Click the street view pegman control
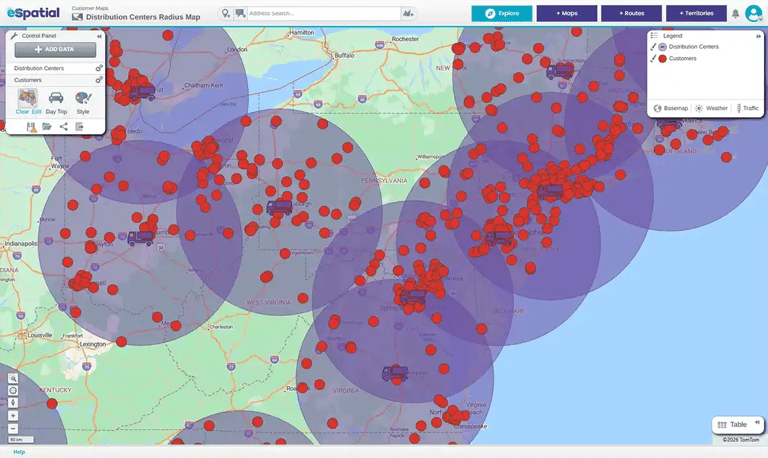Image resolution: width=768 pixels, height=458 pixels. pos(13,403)
